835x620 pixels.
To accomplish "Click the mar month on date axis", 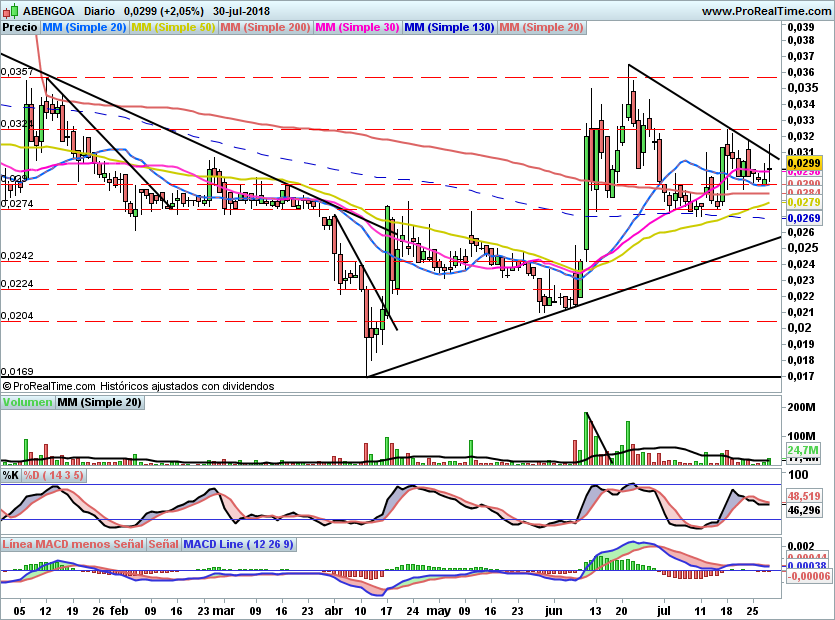I will 224,611.
